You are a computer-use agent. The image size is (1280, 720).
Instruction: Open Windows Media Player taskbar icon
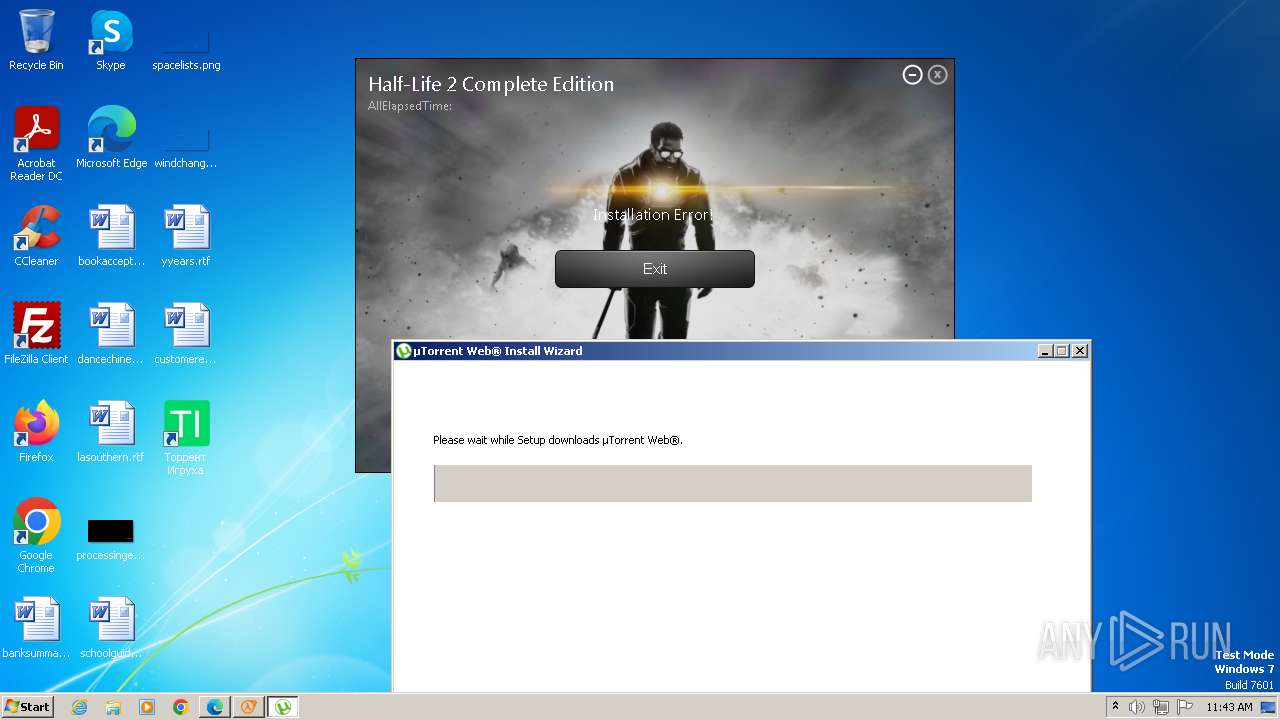click(x=147, y=707)
